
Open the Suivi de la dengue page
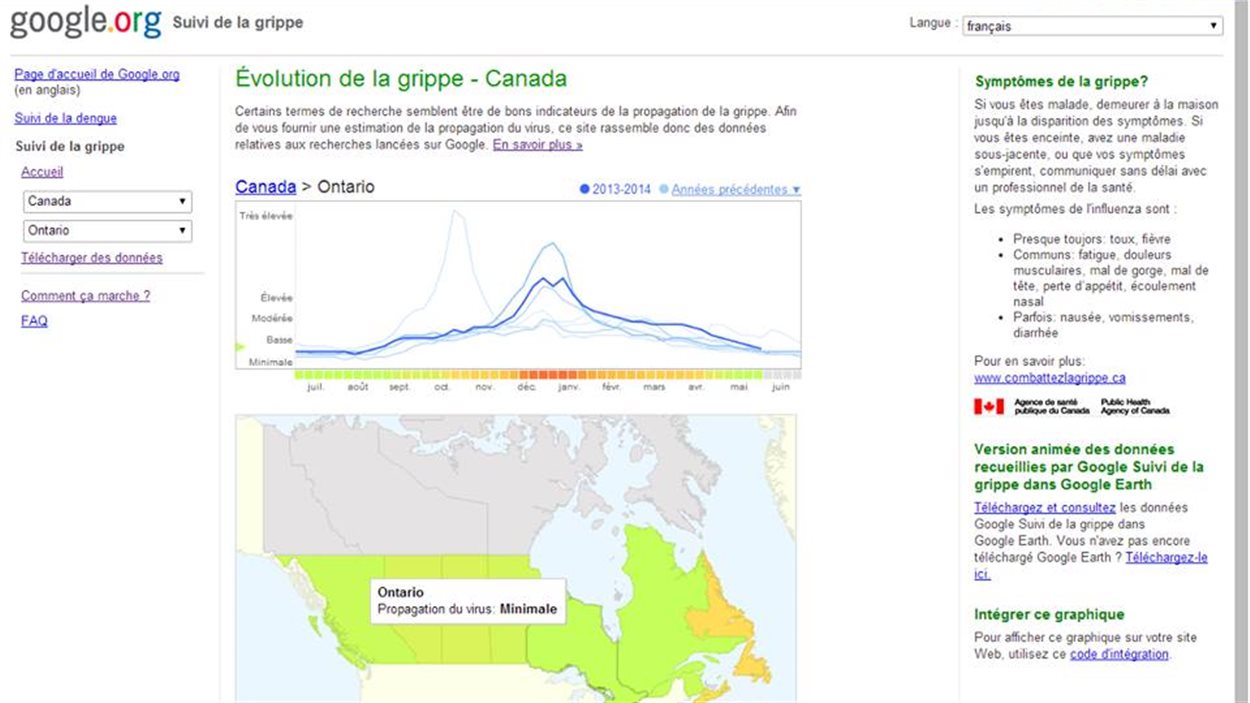65,118
